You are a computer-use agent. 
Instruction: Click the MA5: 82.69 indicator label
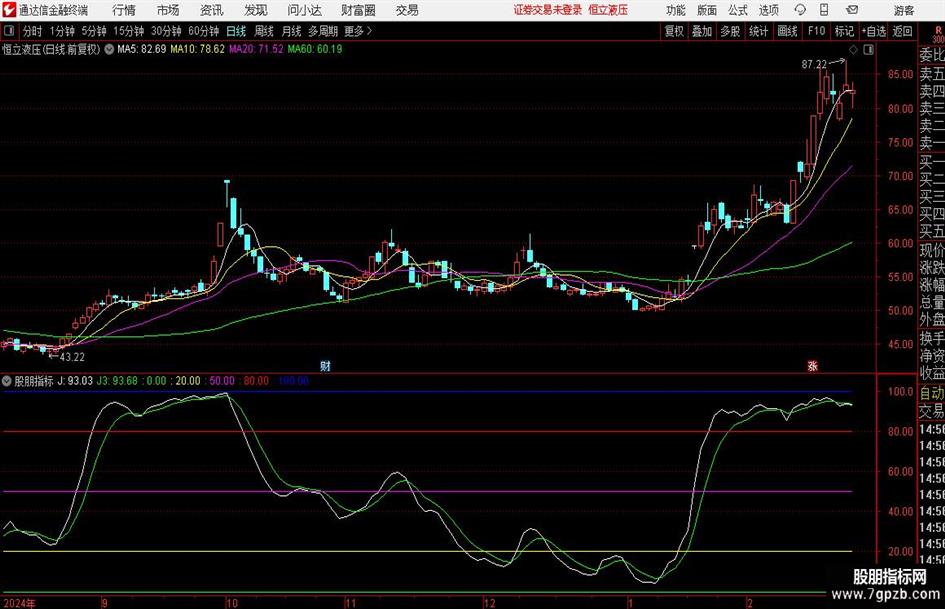pyautogui.click(x=142, y=49)
